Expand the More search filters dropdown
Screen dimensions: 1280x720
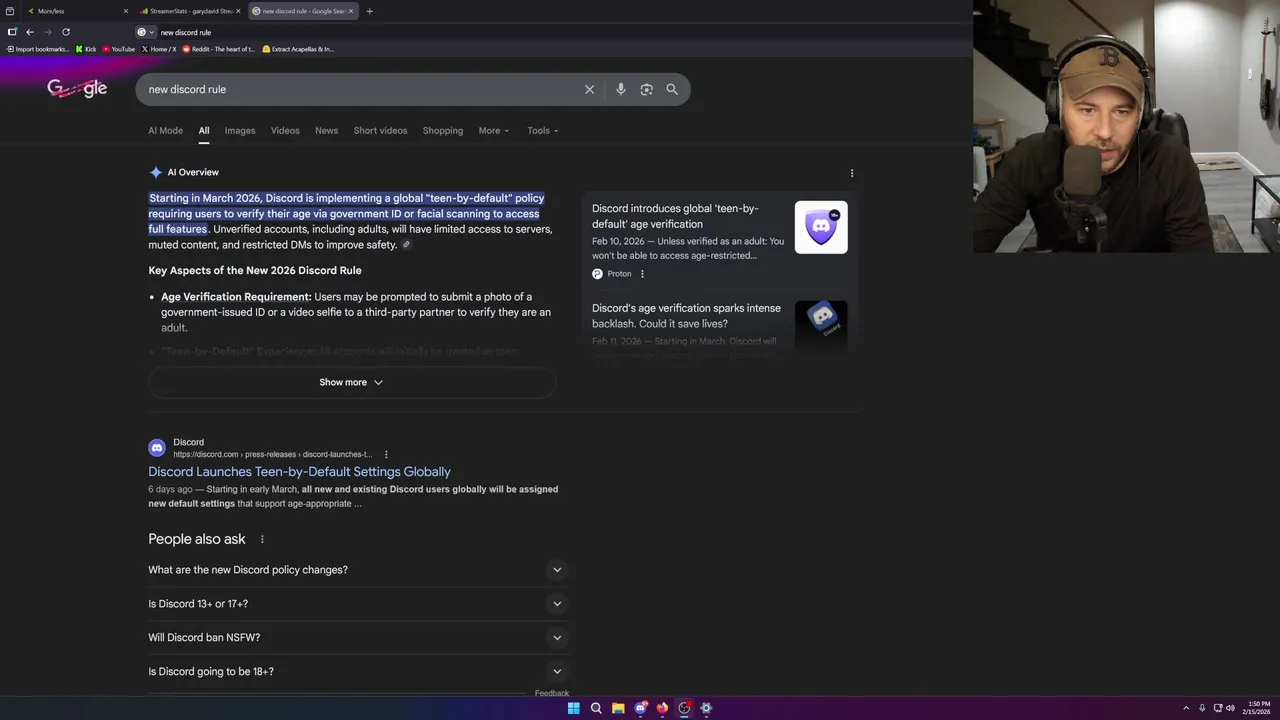[x=494, y=131]
